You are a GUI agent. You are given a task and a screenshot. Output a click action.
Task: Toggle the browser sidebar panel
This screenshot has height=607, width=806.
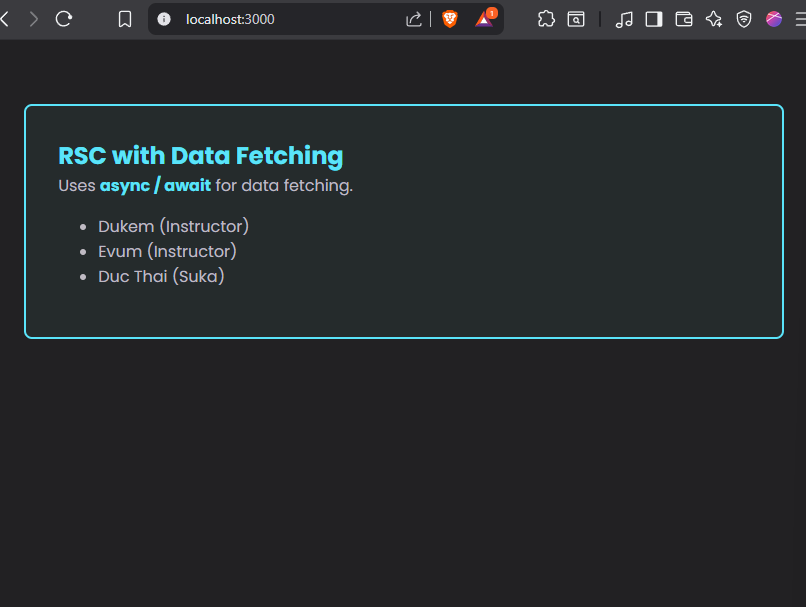(x=654, y=19)
